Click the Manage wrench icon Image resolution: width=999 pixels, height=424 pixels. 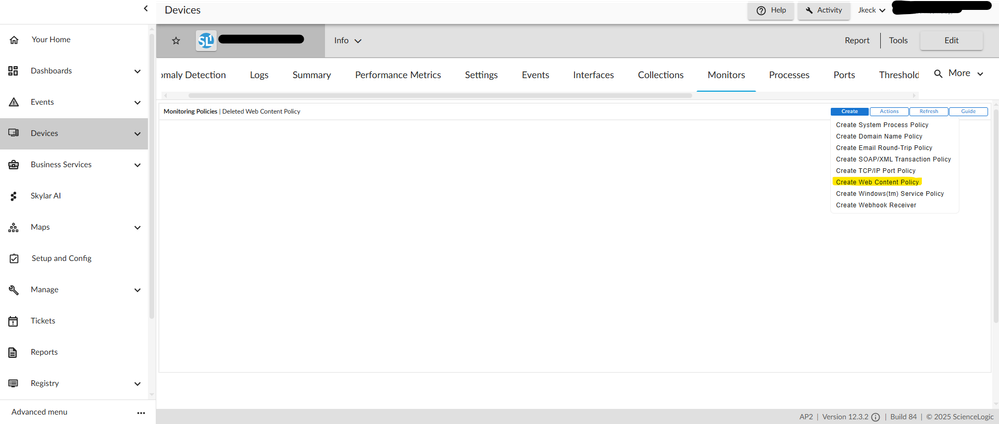(13, 289)
